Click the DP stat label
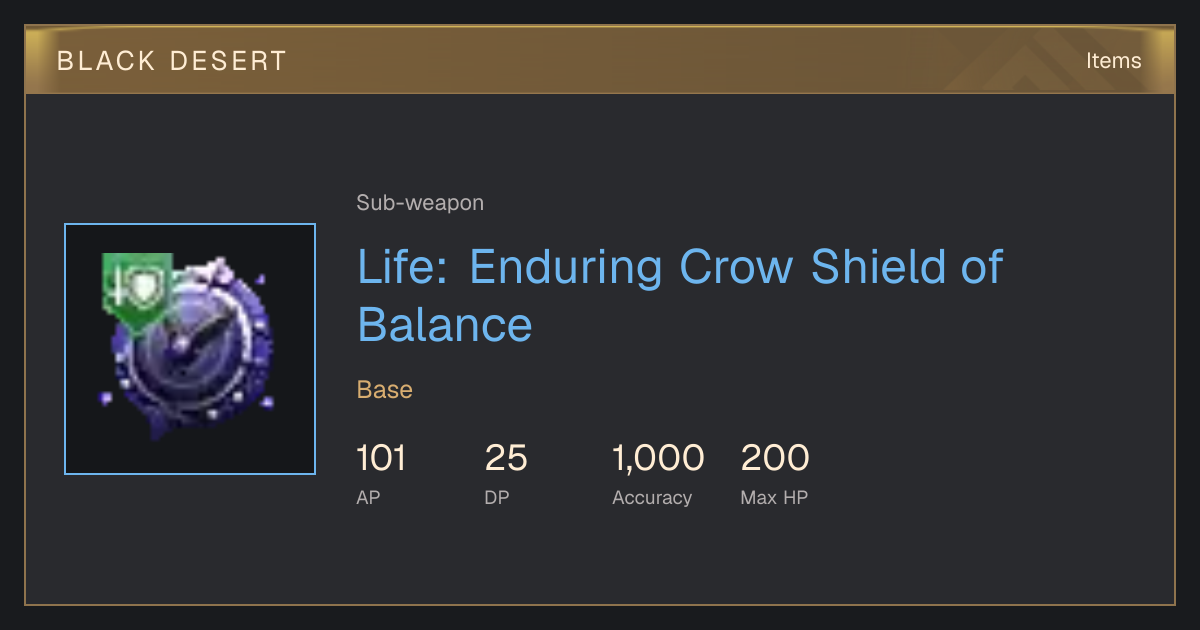1200x630 pixels. click(x=497, y=497)
